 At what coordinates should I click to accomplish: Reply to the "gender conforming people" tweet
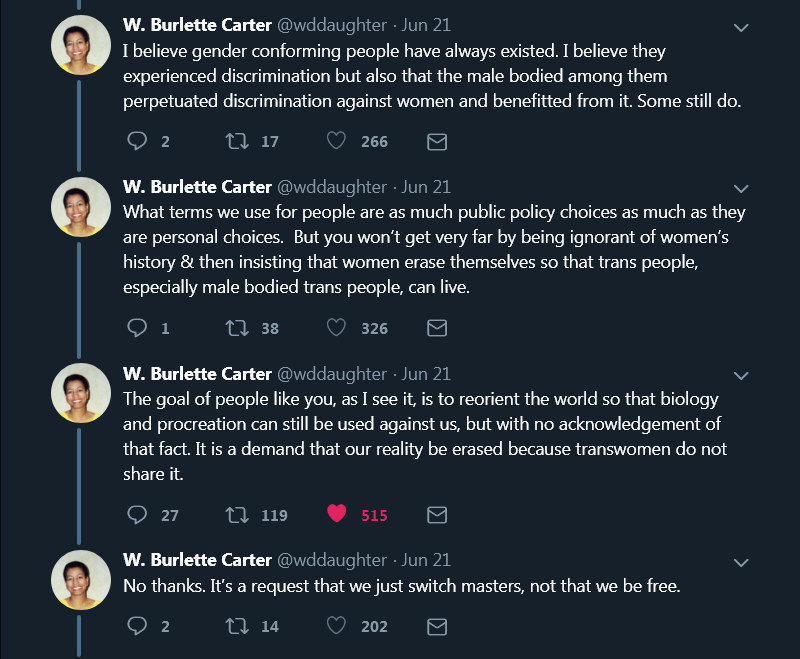[x=138, y=142]
